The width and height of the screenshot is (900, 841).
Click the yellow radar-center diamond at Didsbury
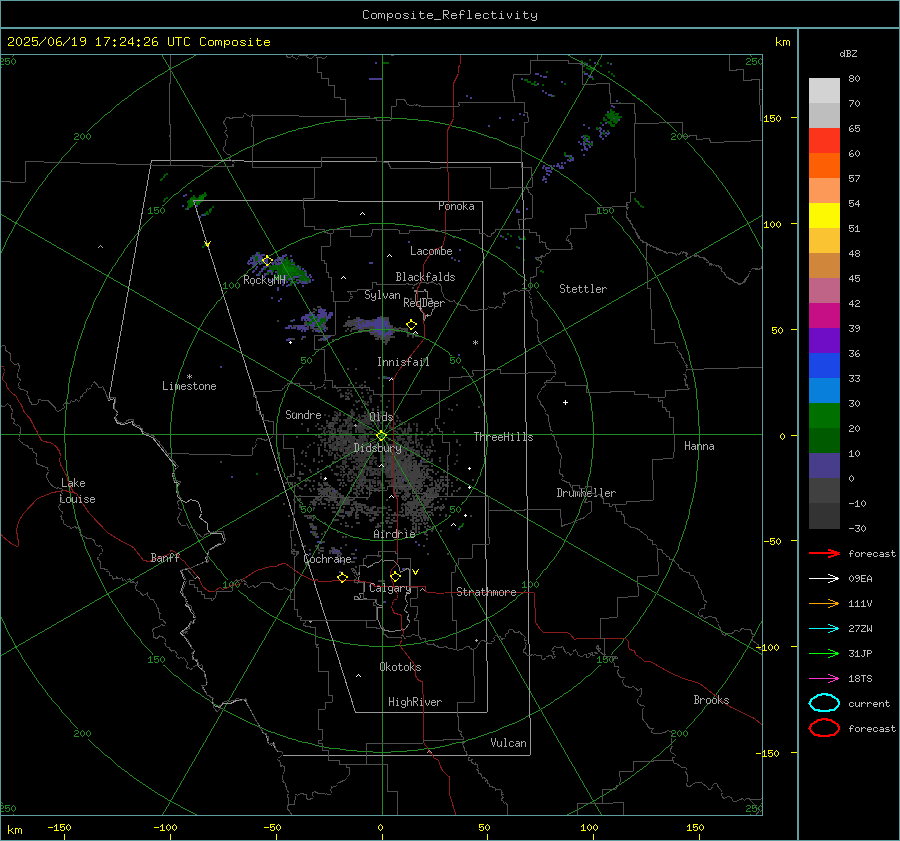coord(381,436)
